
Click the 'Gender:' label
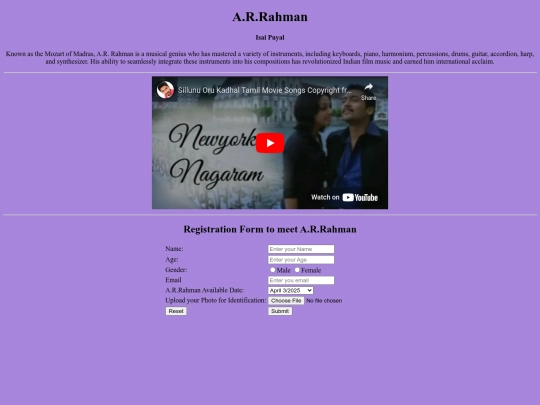176,270
